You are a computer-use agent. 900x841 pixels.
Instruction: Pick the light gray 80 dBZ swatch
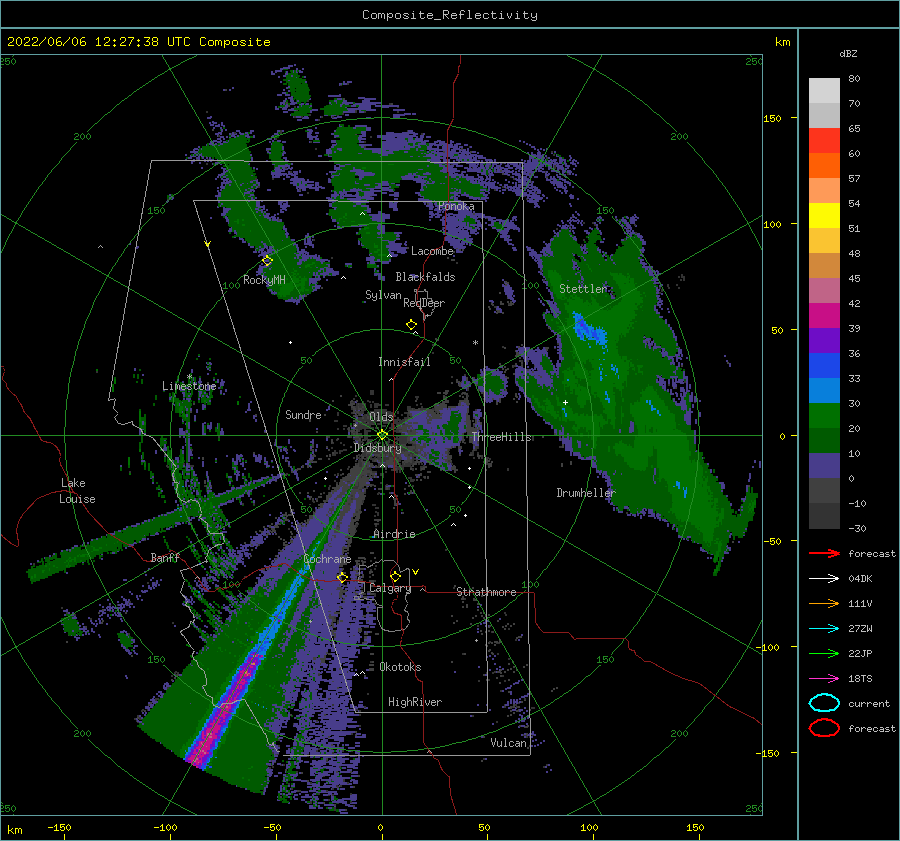tap(824, 90)
